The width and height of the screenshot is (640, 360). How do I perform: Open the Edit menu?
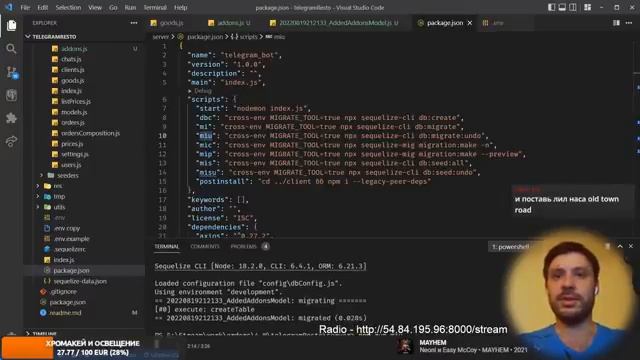click(x=42, y=7)
